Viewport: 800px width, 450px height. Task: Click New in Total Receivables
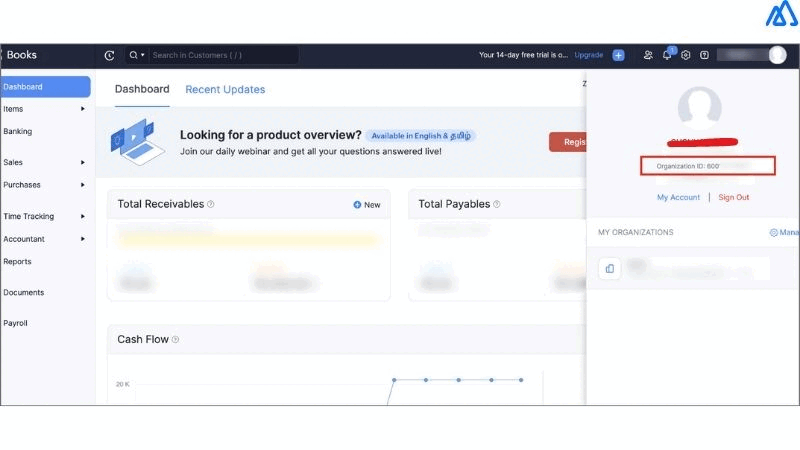(367, 205)
